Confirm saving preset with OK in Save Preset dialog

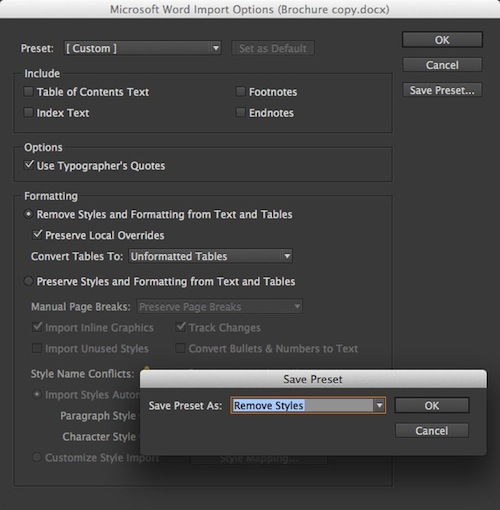click(432, 405)
